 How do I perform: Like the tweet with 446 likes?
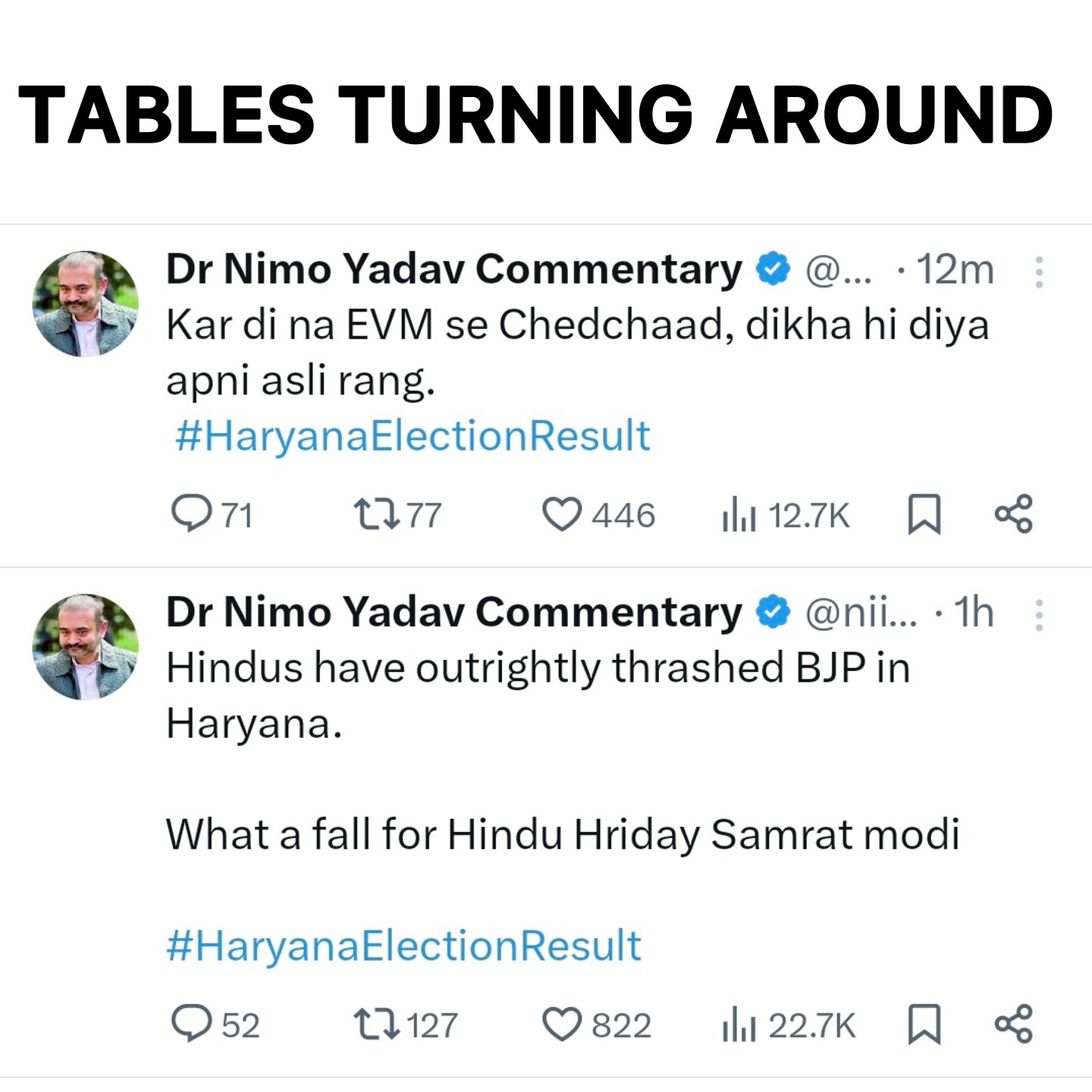(562, 514)
